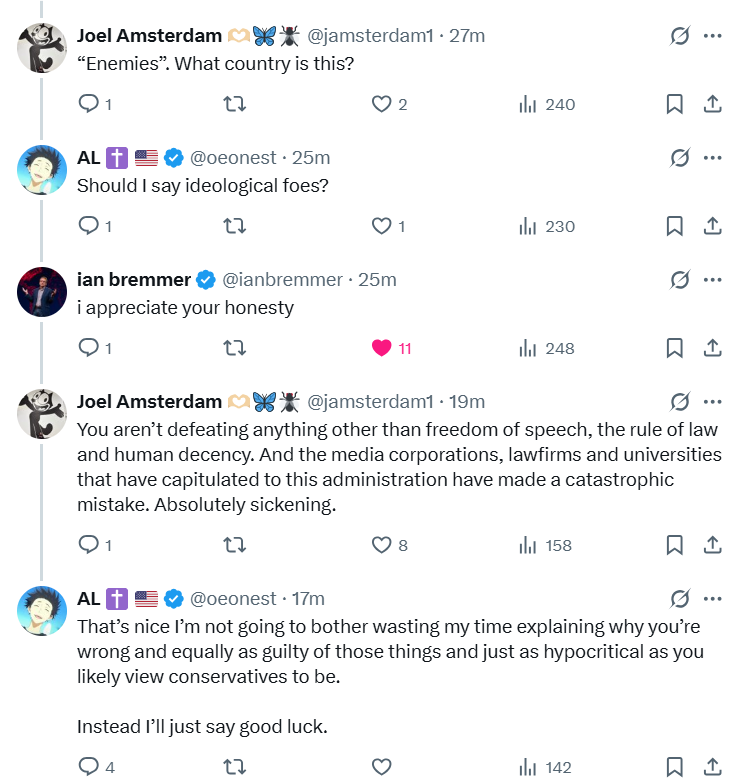
Task: Click AL's avatar on "ideological foes" tweet
Action: (42, 169)
